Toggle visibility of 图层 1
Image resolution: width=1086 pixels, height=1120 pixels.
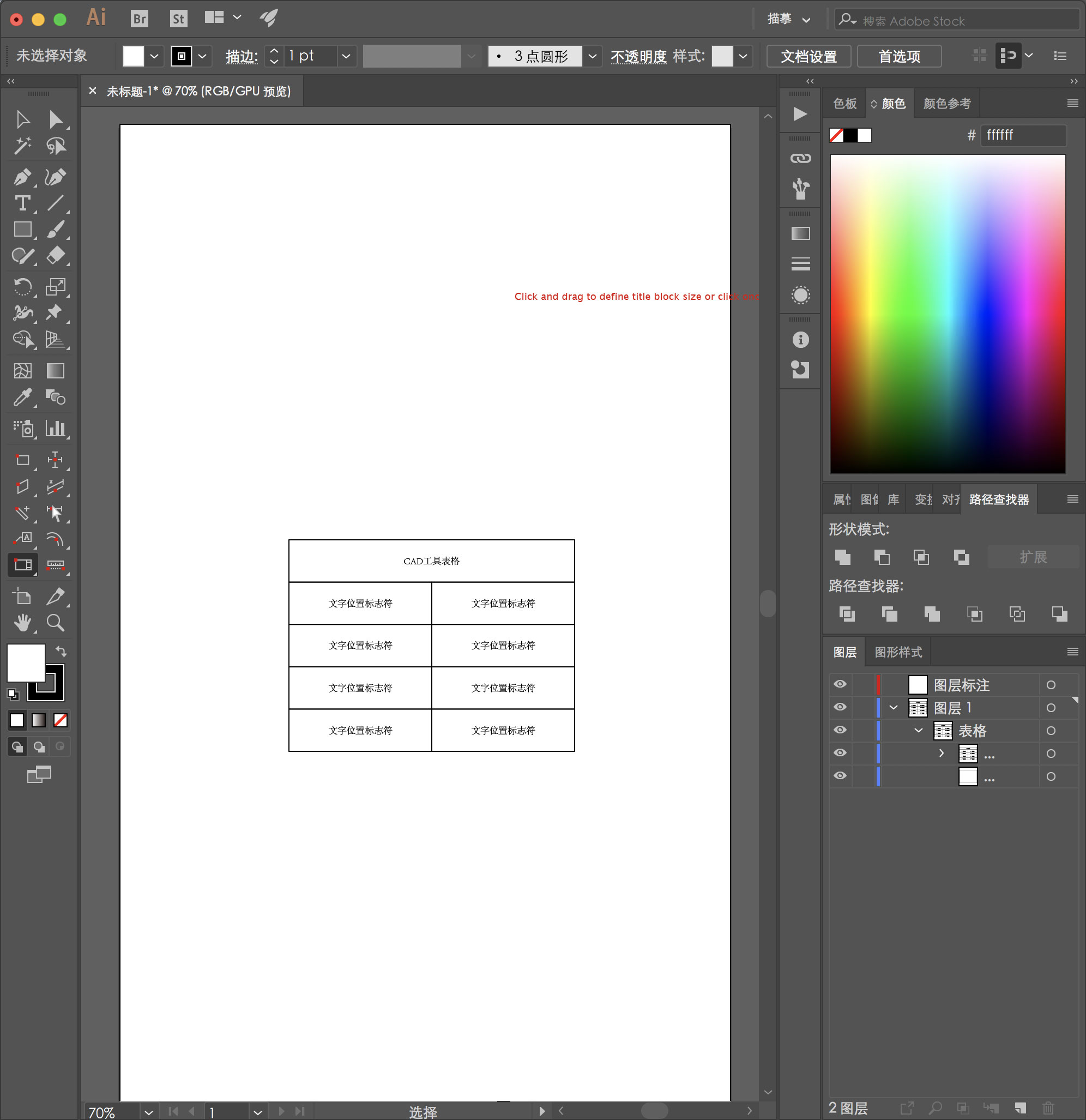click(x=840, y=707)
